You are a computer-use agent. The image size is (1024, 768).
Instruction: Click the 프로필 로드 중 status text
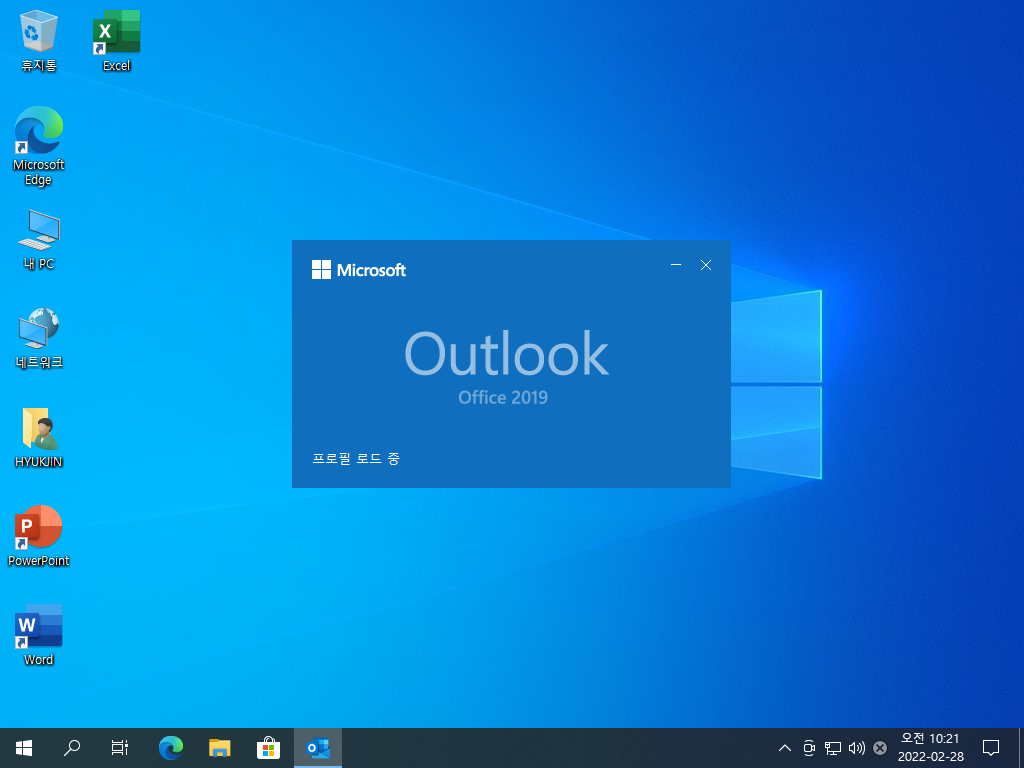pos(356,458)
